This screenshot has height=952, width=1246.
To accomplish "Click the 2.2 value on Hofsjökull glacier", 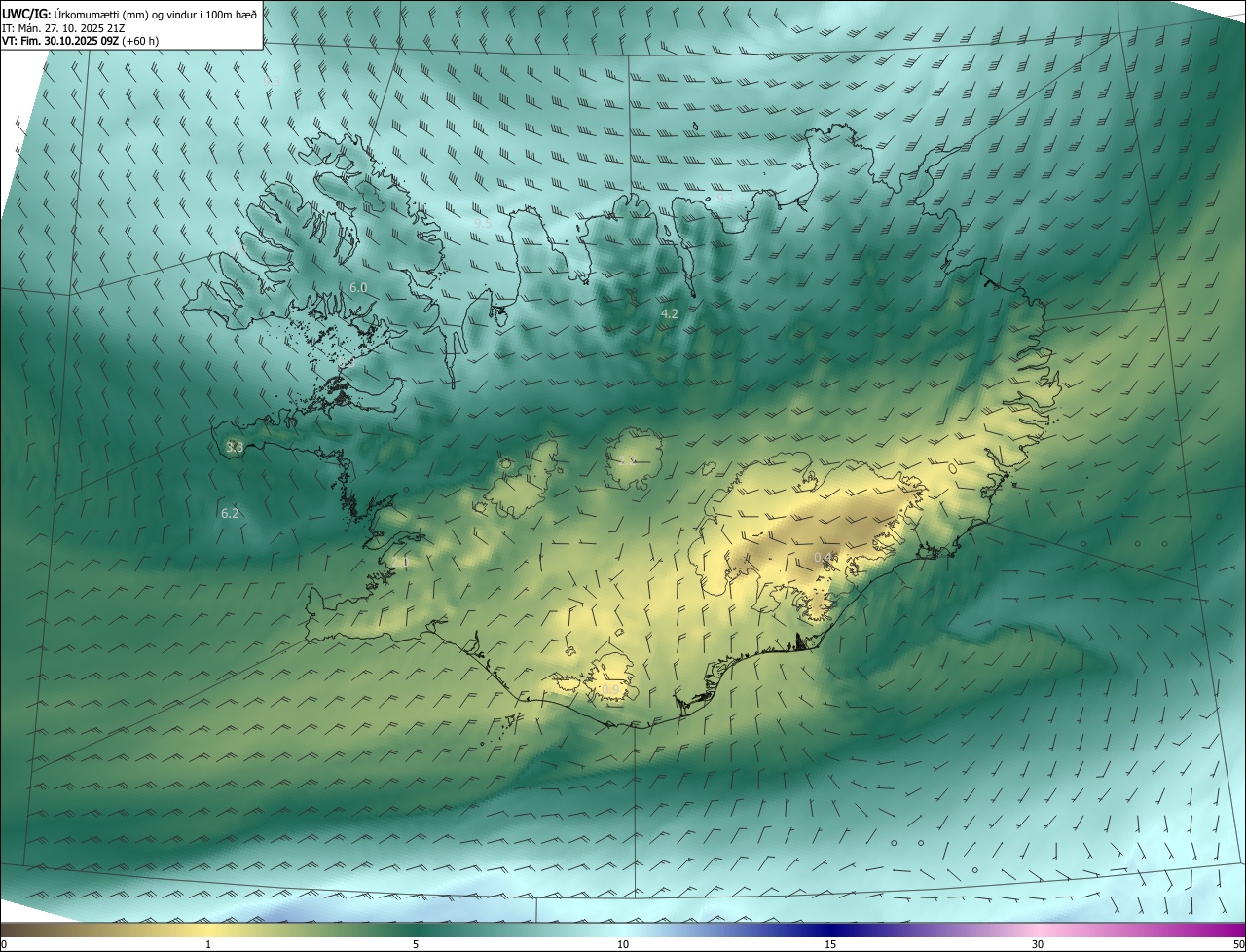I will pyautogui.click(x=627, y=460).
